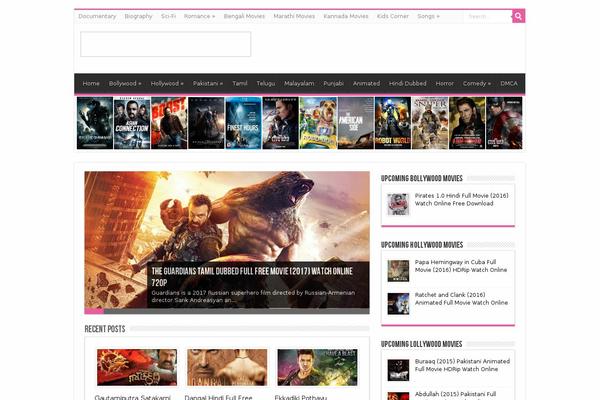Open the Animated movies section

[x=366, y=83]
